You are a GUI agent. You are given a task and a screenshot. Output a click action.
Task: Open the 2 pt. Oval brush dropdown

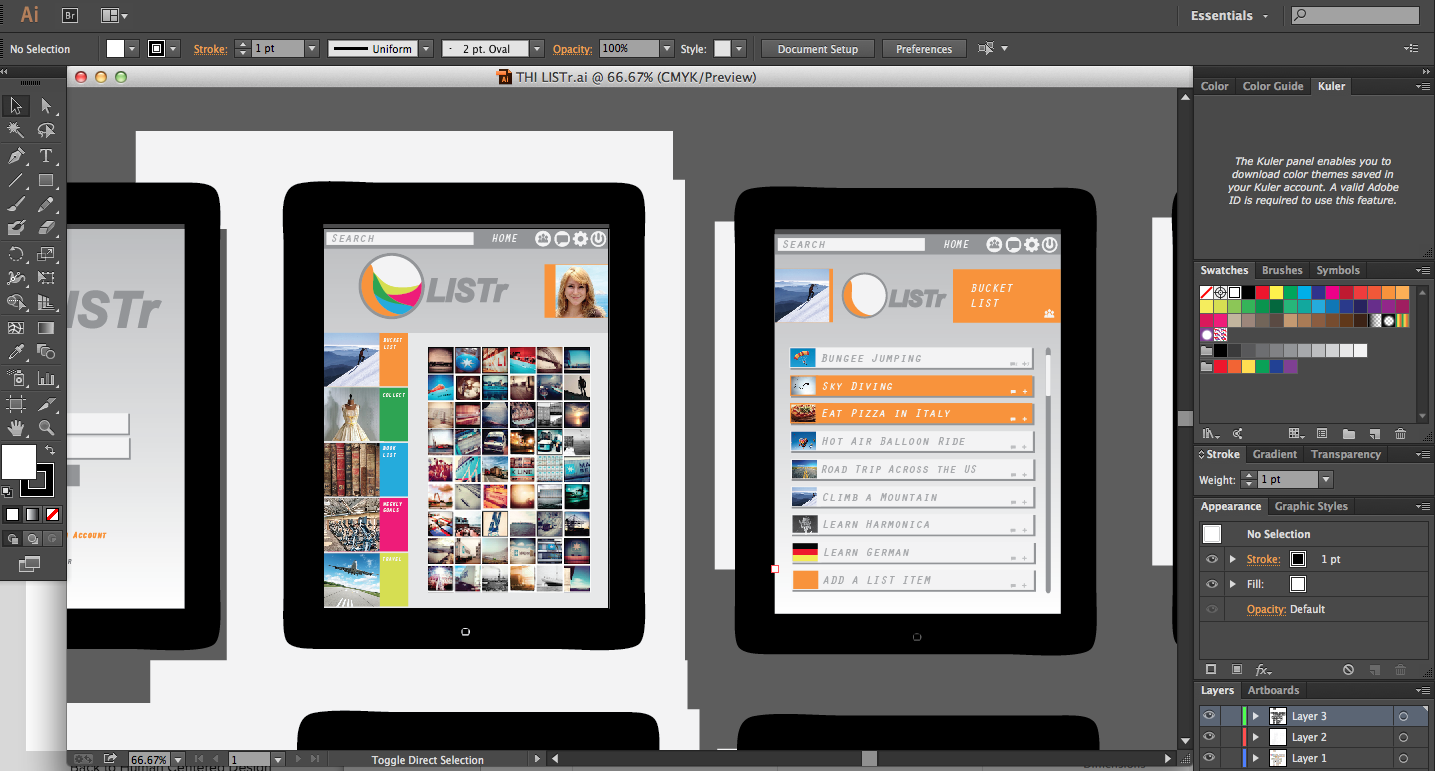tap(537, 48)
